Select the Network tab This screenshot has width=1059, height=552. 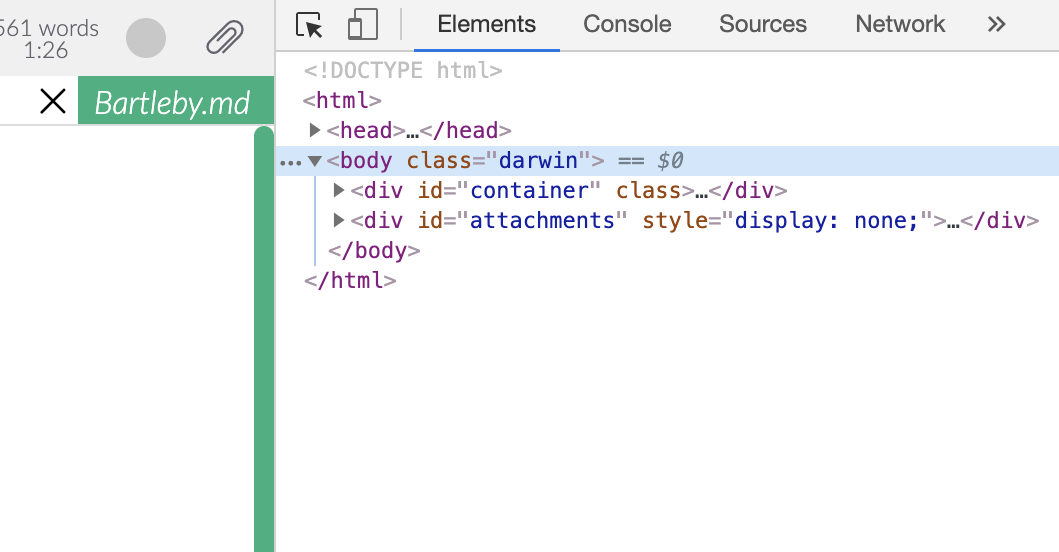point(899,25)
